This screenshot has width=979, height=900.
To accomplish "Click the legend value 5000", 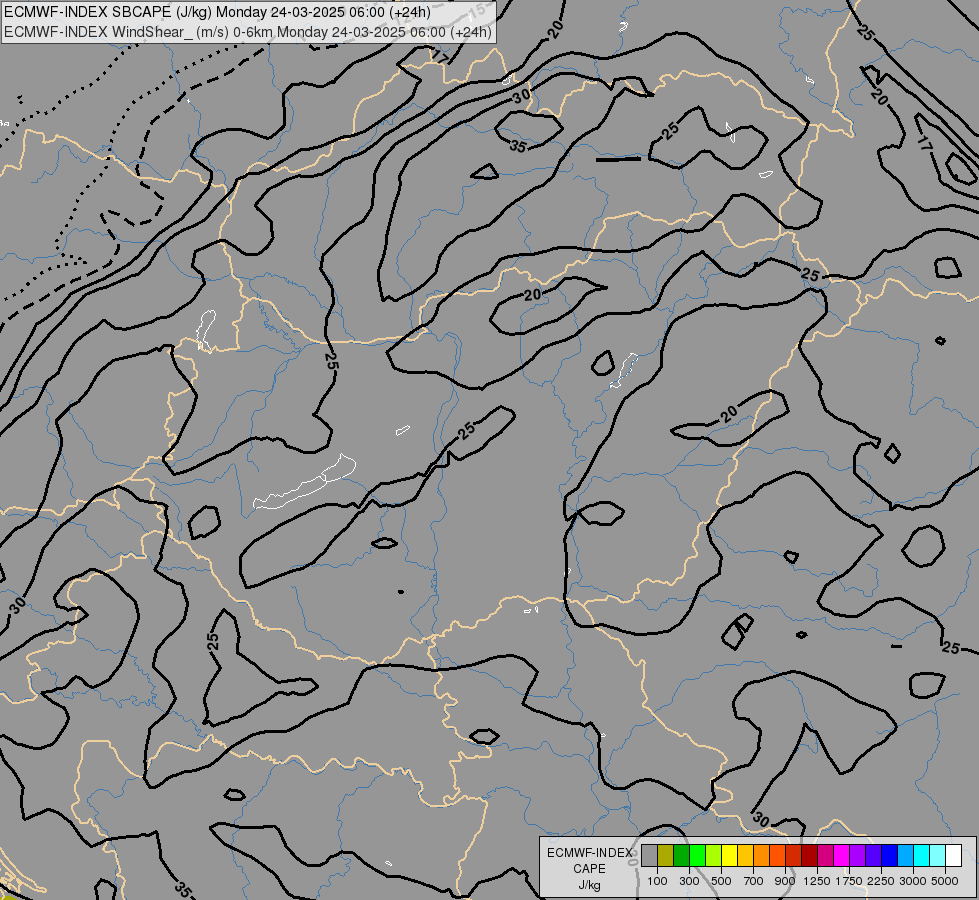I will point(945,881).
